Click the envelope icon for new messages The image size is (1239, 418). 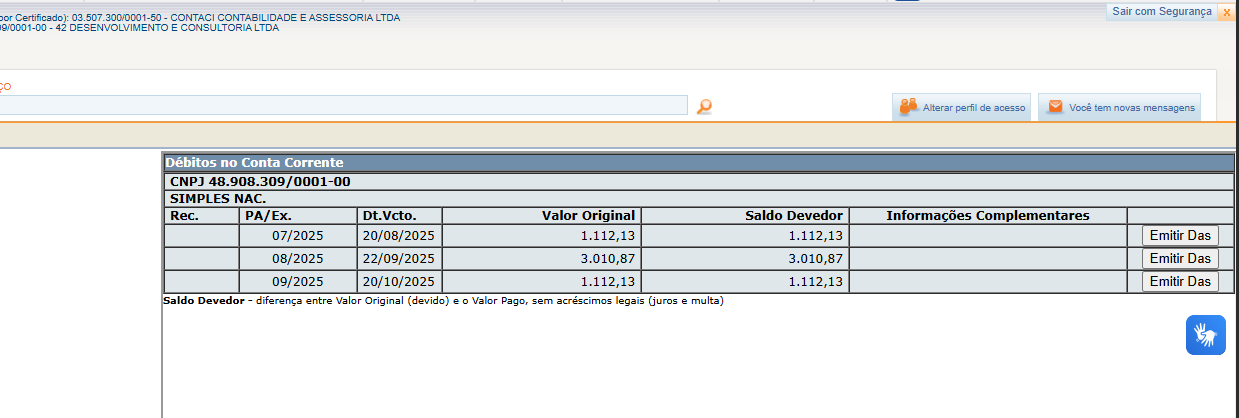[1055, 107]
